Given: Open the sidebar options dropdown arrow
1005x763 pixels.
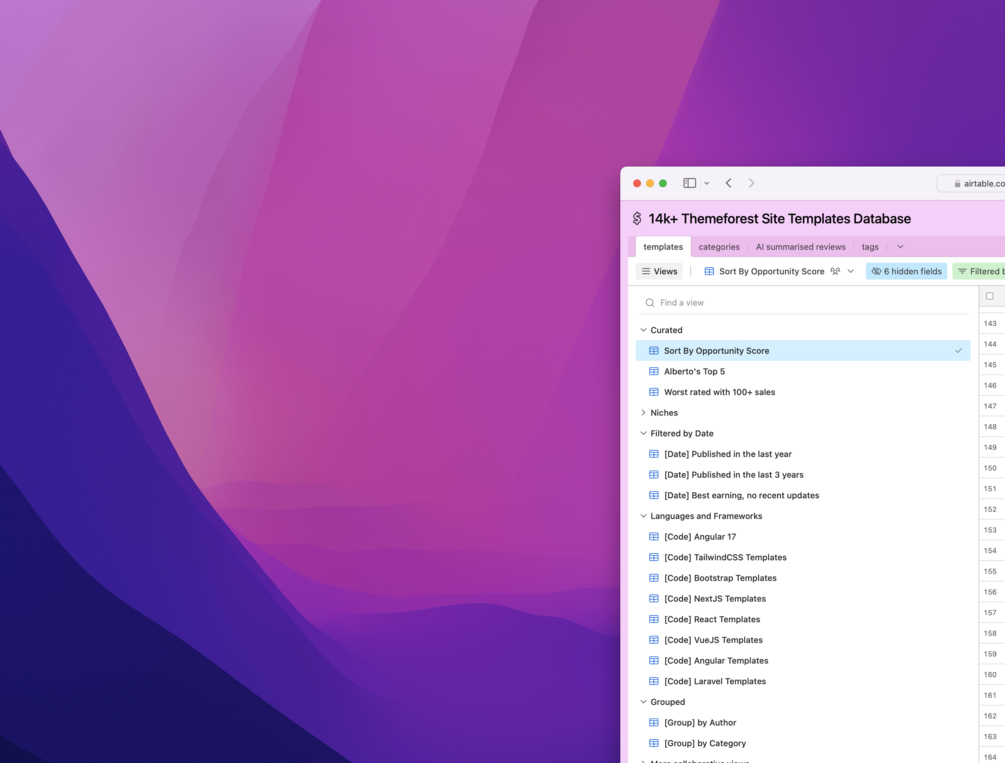Looking at the screenshot, I should (706, 183).
